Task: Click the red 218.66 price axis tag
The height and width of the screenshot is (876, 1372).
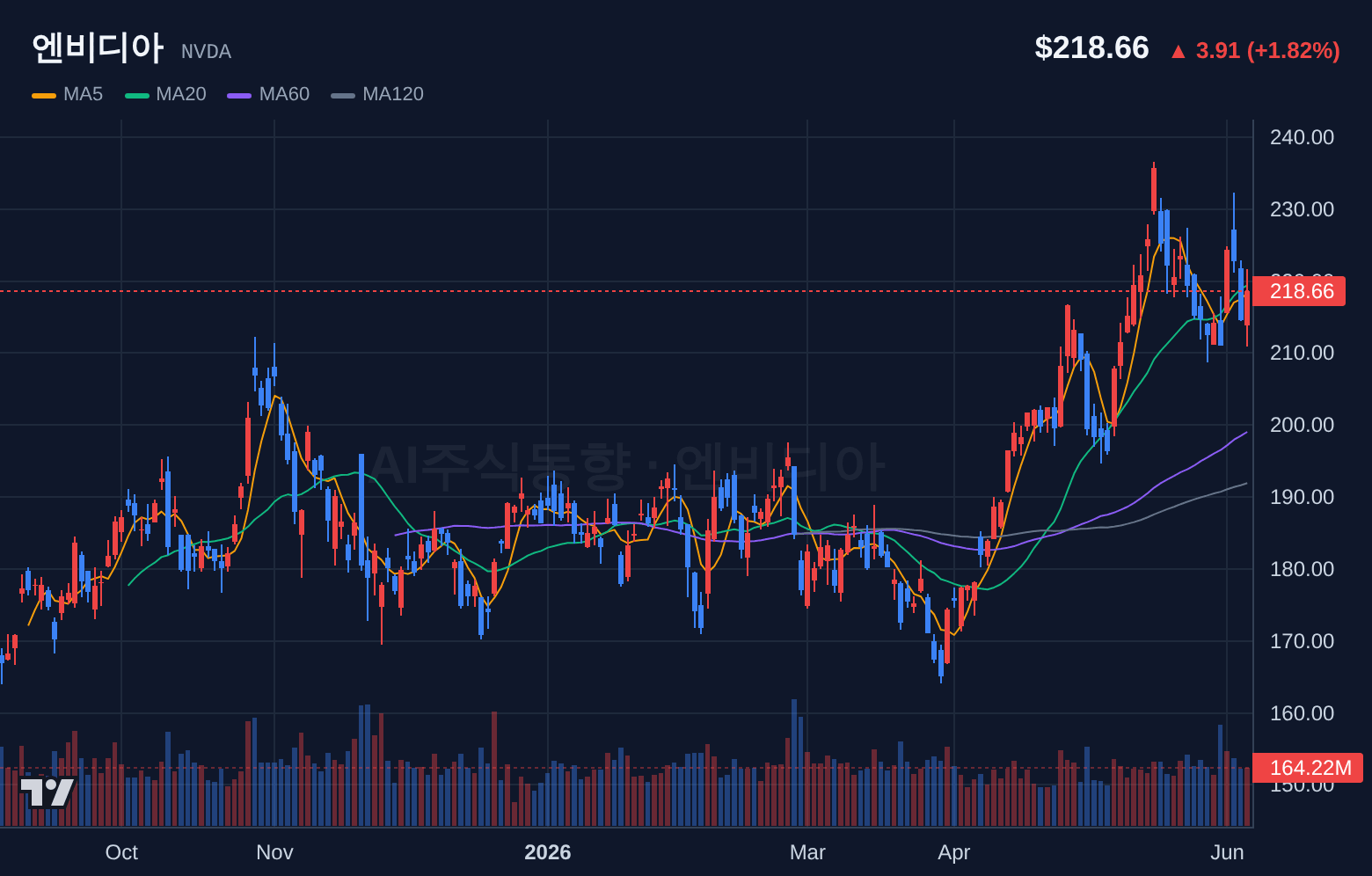Action: pyautogui.click(x=1299, y=291)
